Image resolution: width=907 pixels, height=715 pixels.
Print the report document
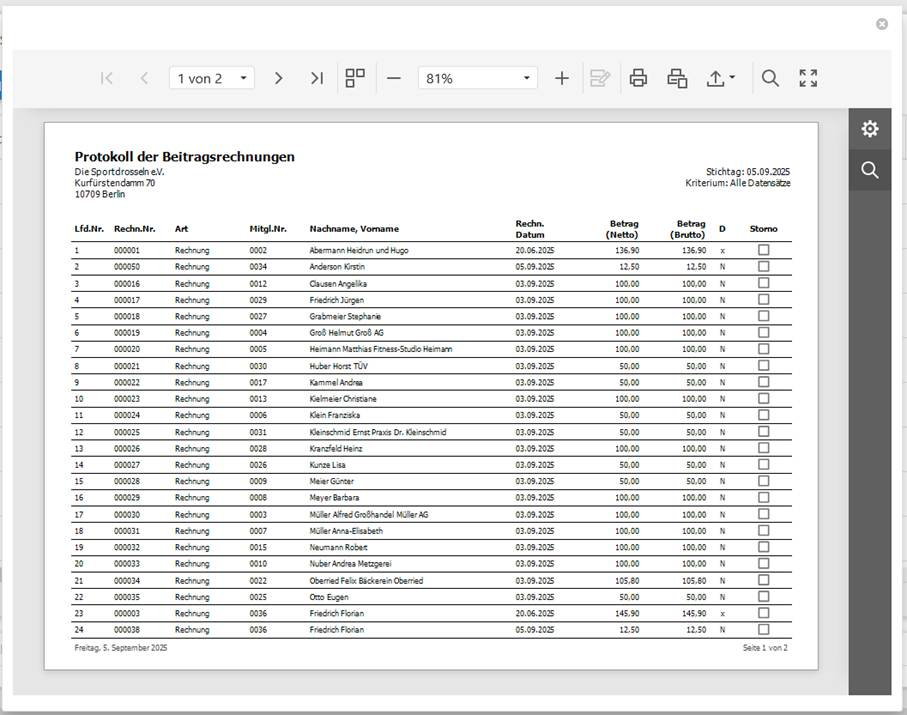[638, 78]
